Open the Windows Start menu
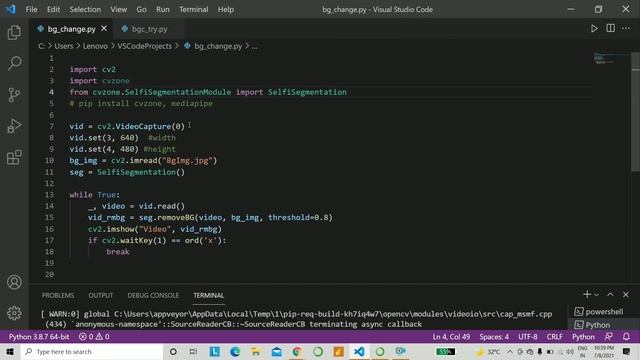The image size is (640, 360). pos(10,351)
